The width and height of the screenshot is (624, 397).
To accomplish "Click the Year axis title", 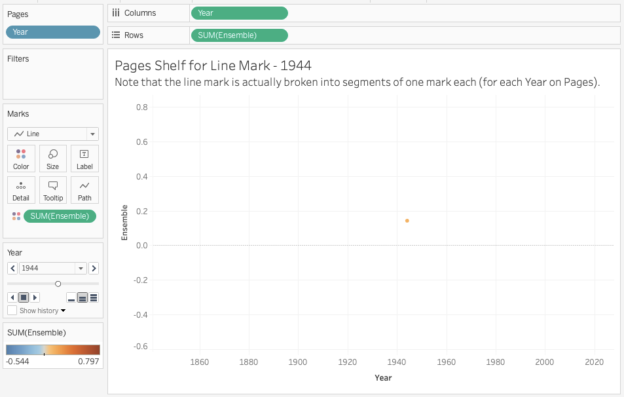I will (383, 378).
